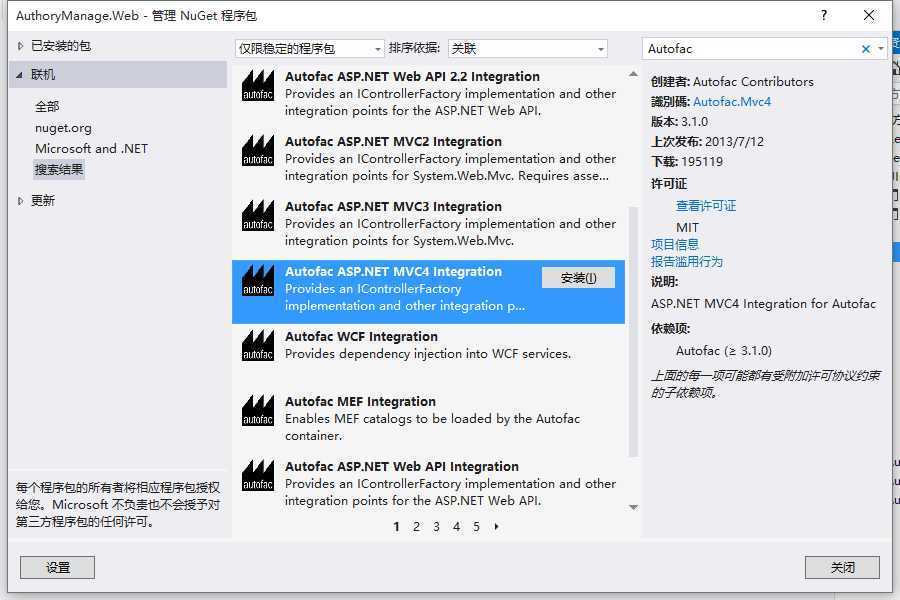Click Autofac icon of MVC2 Integration package
The image size is (900, 600).
coord(258,150)
